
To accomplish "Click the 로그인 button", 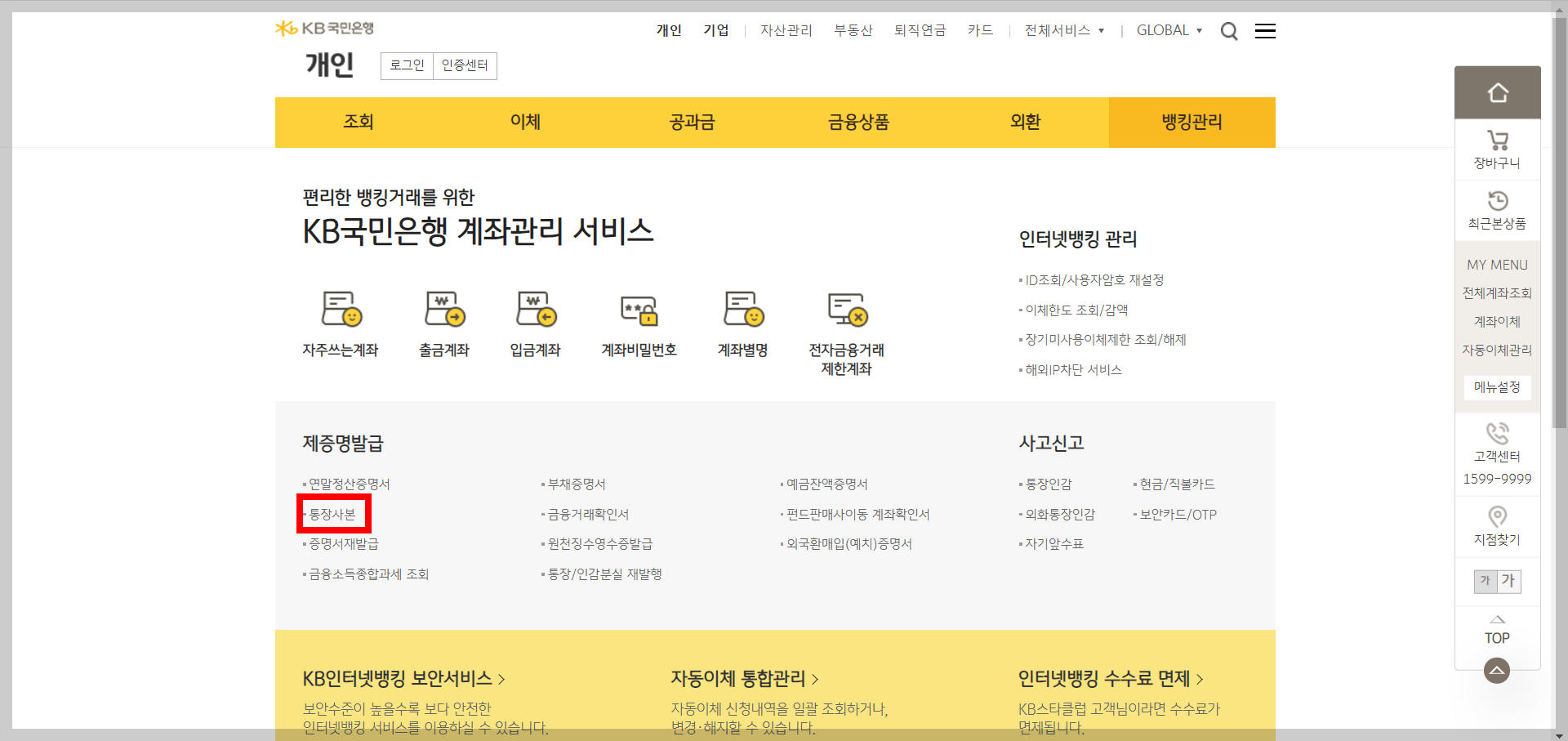I will 406,65.
